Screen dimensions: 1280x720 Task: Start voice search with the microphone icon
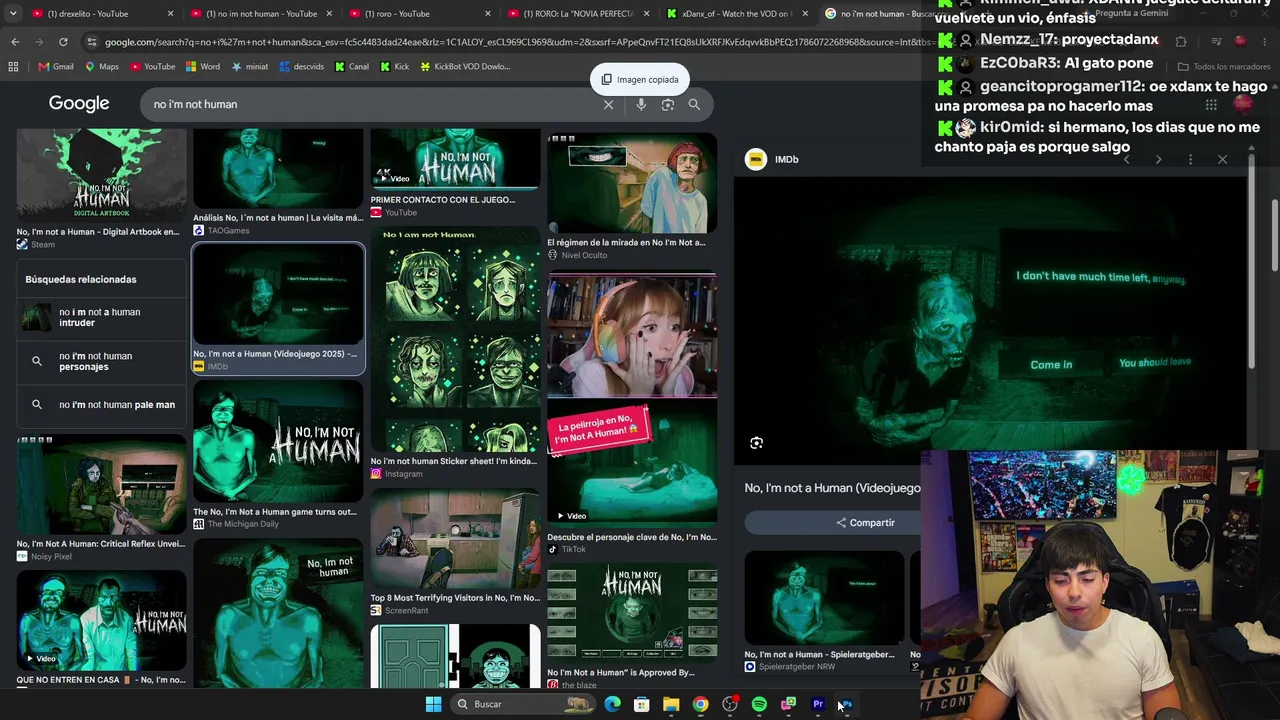coord(641,104)
